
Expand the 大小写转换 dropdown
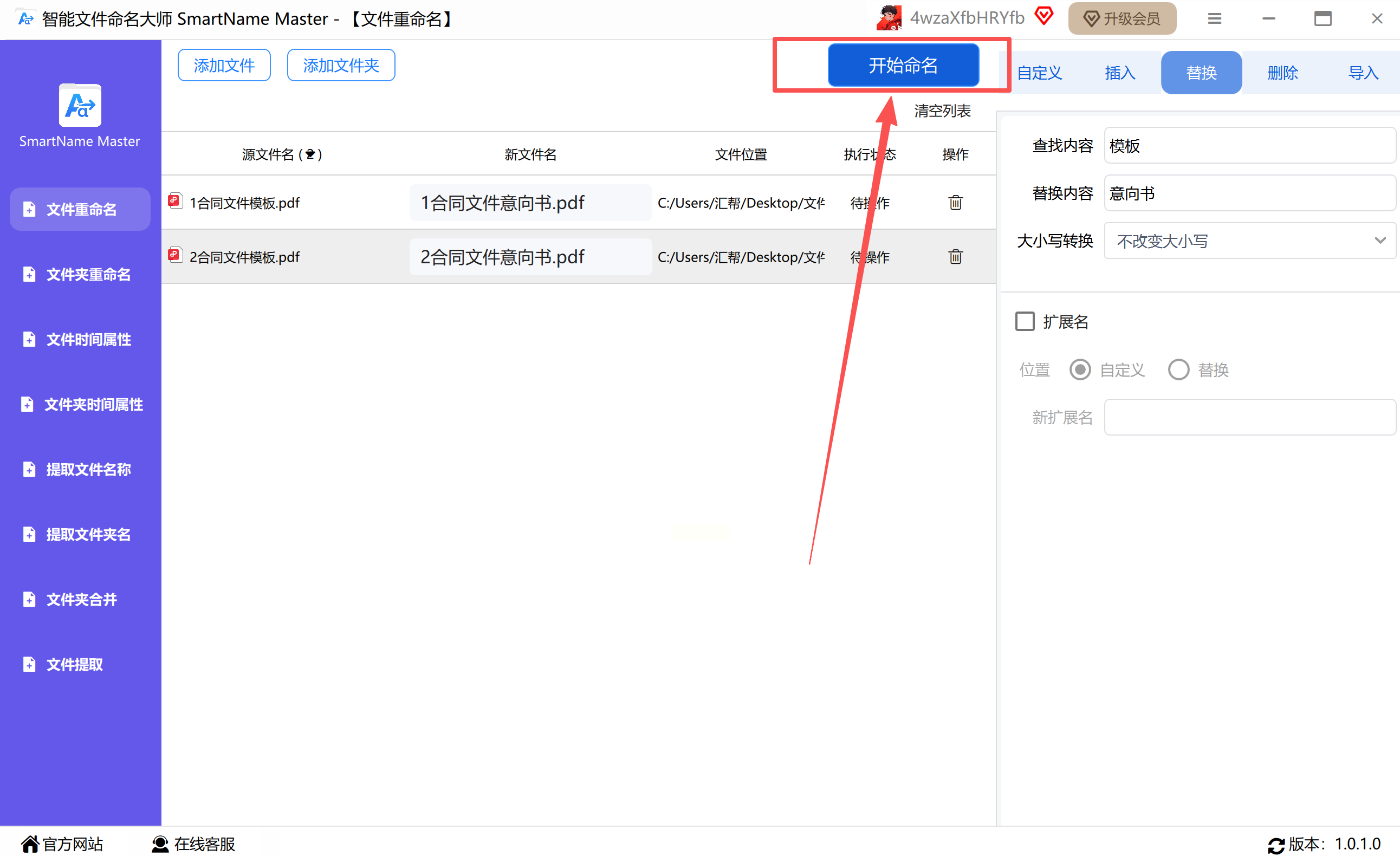1249,241
